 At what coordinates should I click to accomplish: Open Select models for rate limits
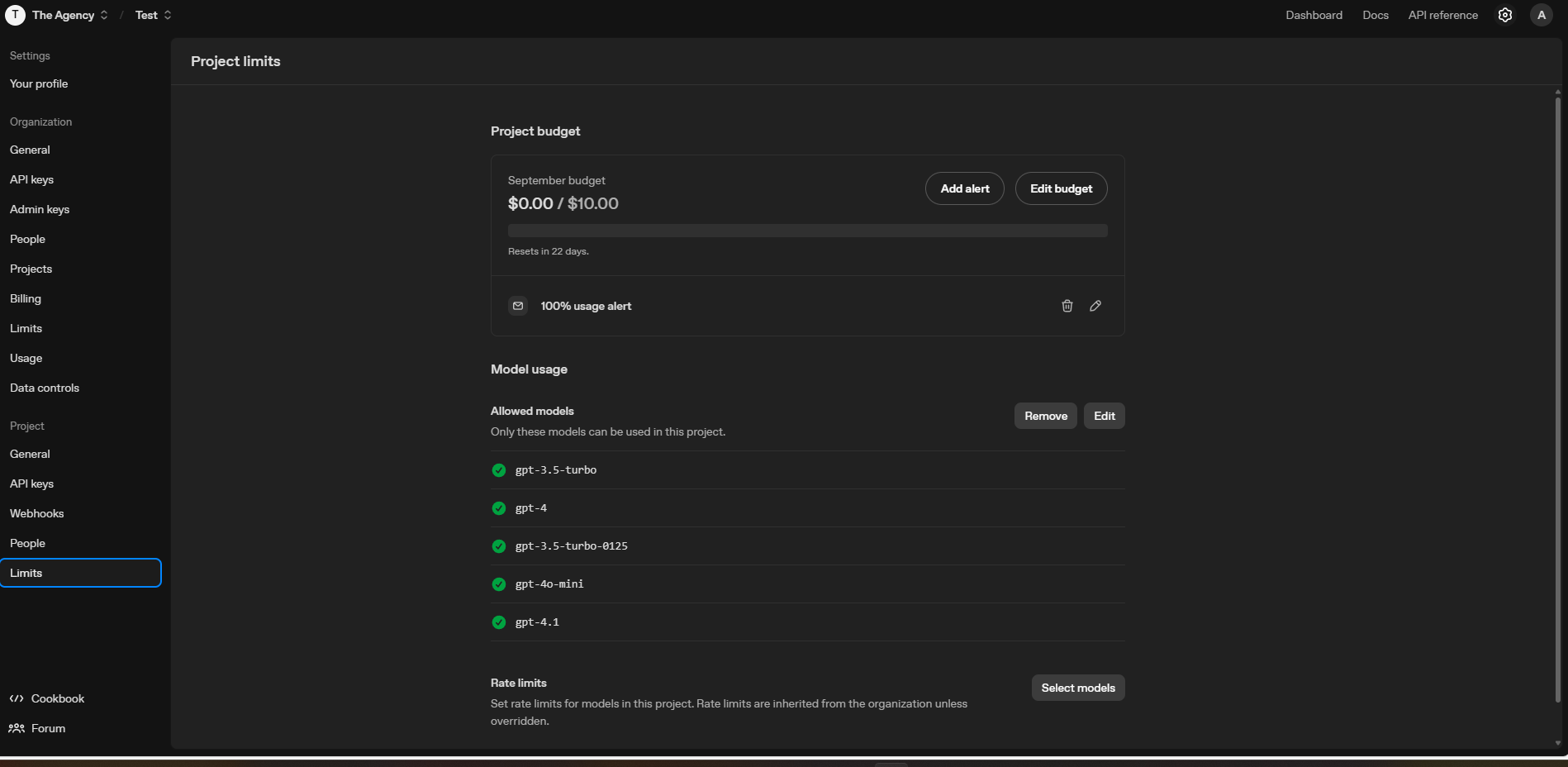pyautogui.click(x=1077, y=688)
